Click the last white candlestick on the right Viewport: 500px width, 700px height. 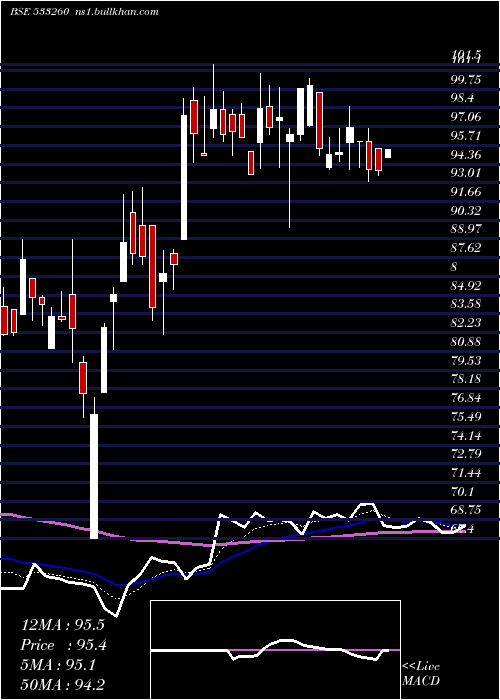click(x=388, y=153)
